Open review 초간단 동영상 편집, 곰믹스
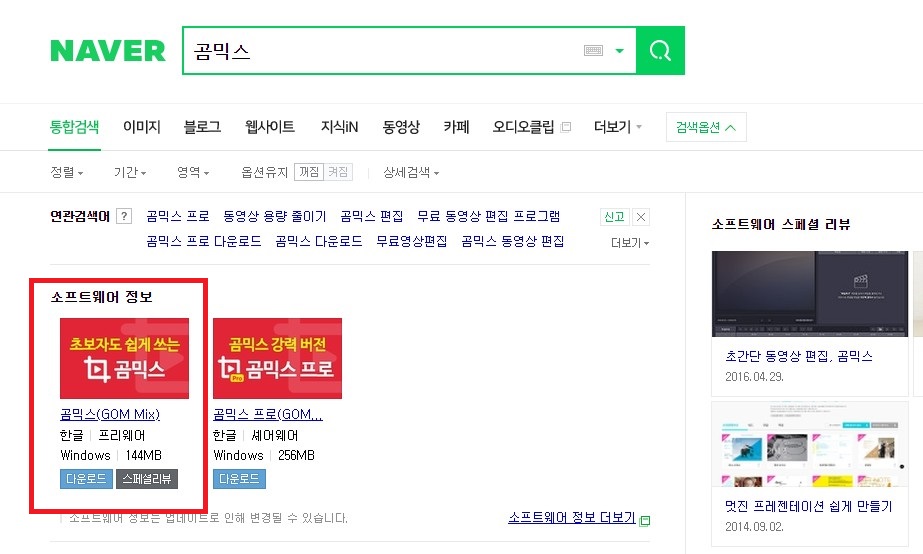Image resolution: width=923 pixels, height=554 pixels. coord(799,356)
